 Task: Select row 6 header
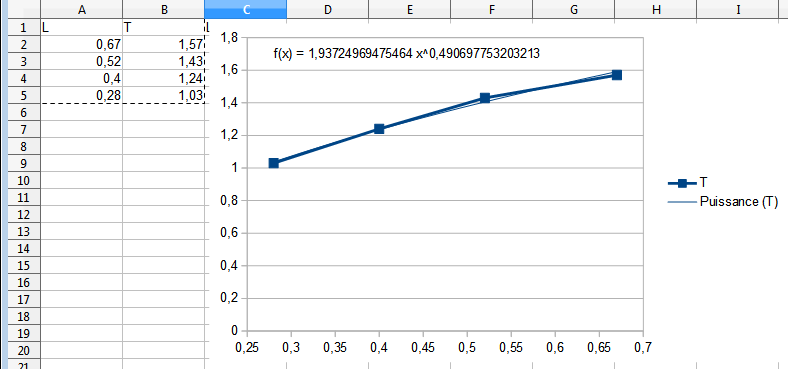coord(24,113)
